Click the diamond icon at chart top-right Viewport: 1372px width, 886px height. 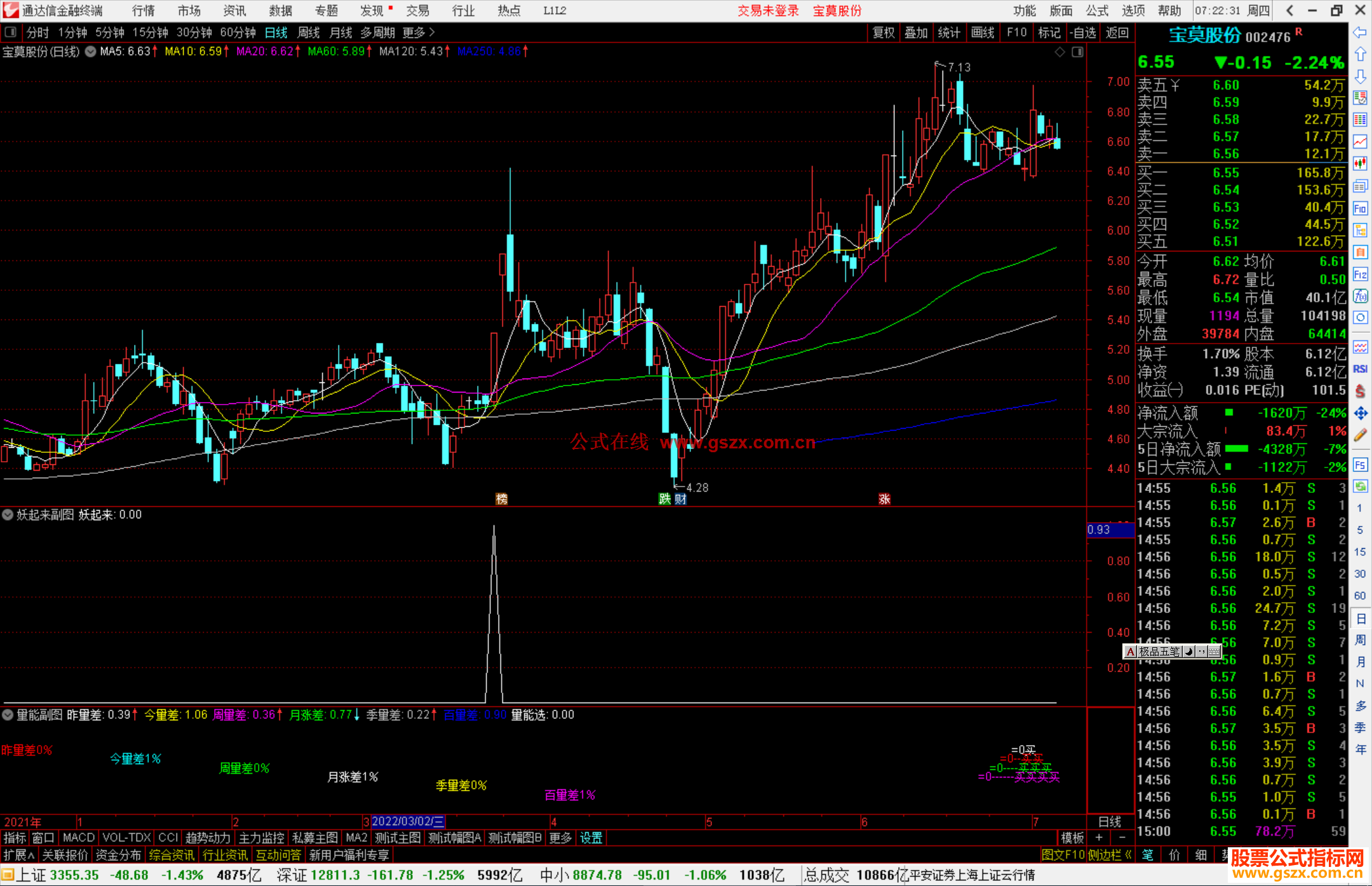[x=1059, y=52]
